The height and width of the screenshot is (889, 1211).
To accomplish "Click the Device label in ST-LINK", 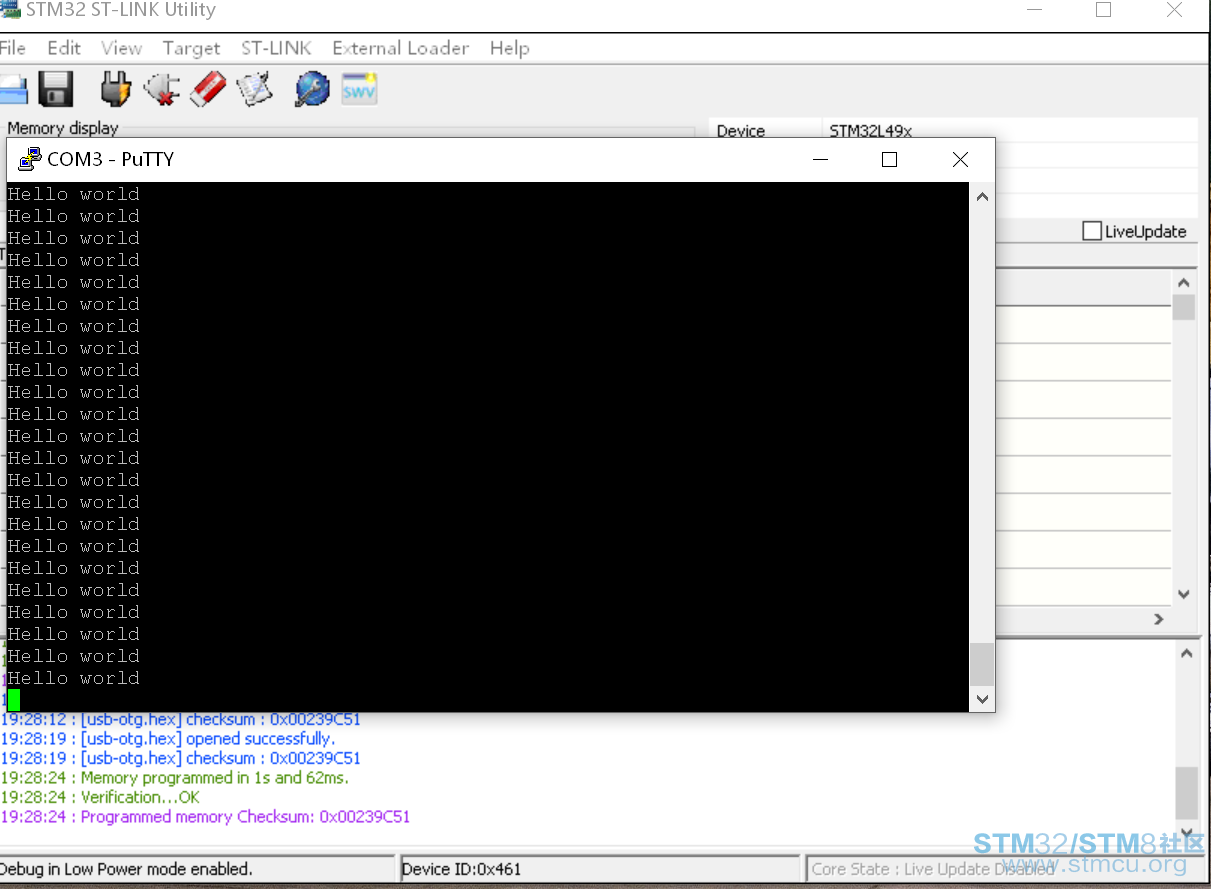I will (x=741, y=131).
